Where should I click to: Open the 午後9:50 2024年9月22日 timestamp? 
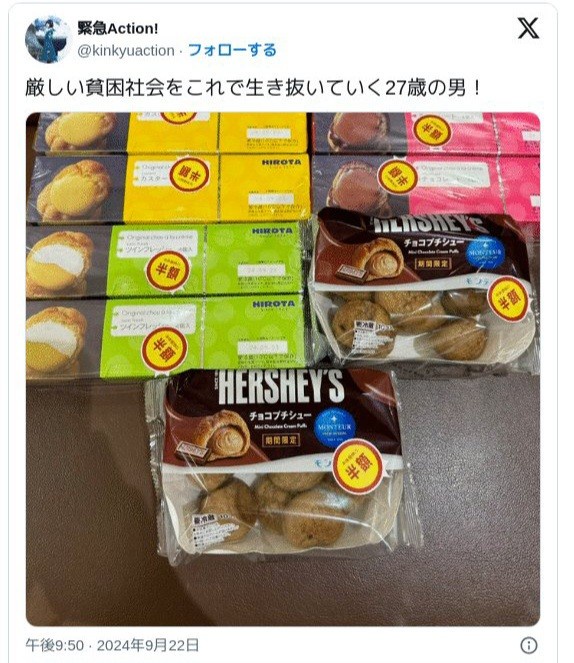[112, 645]
